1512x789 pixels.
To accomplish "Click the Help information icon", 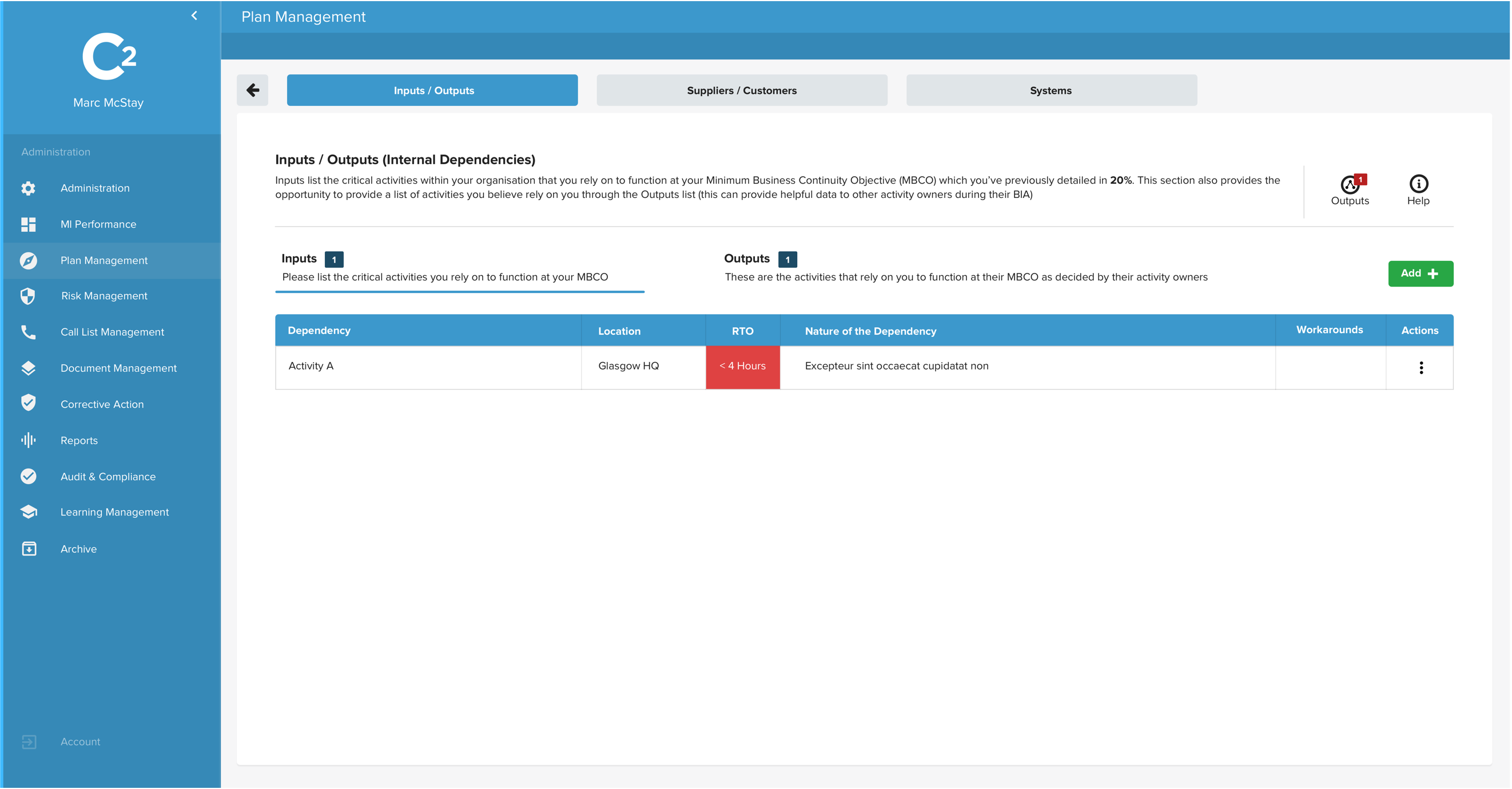I will point(1419,183).
